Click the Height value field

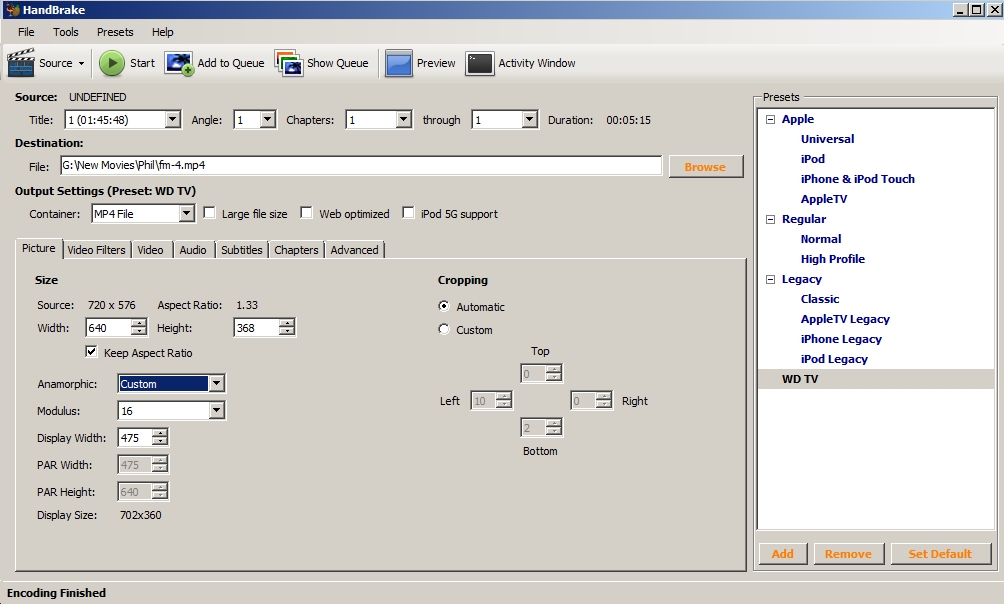coord(256,328)
